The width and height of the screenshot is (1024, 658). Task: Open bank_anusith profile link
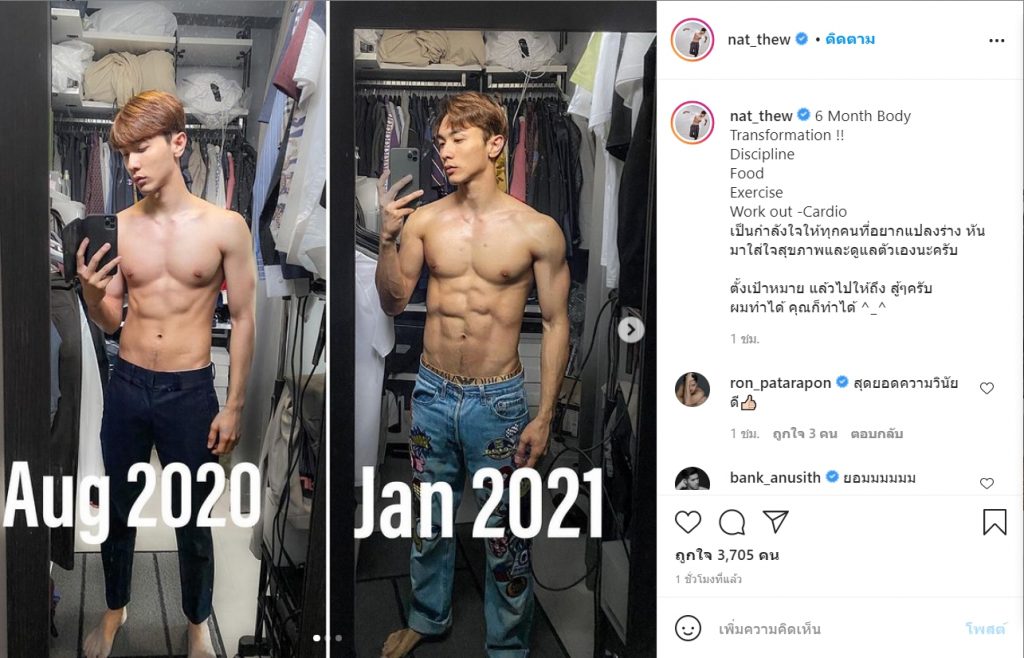pos(775,478)
